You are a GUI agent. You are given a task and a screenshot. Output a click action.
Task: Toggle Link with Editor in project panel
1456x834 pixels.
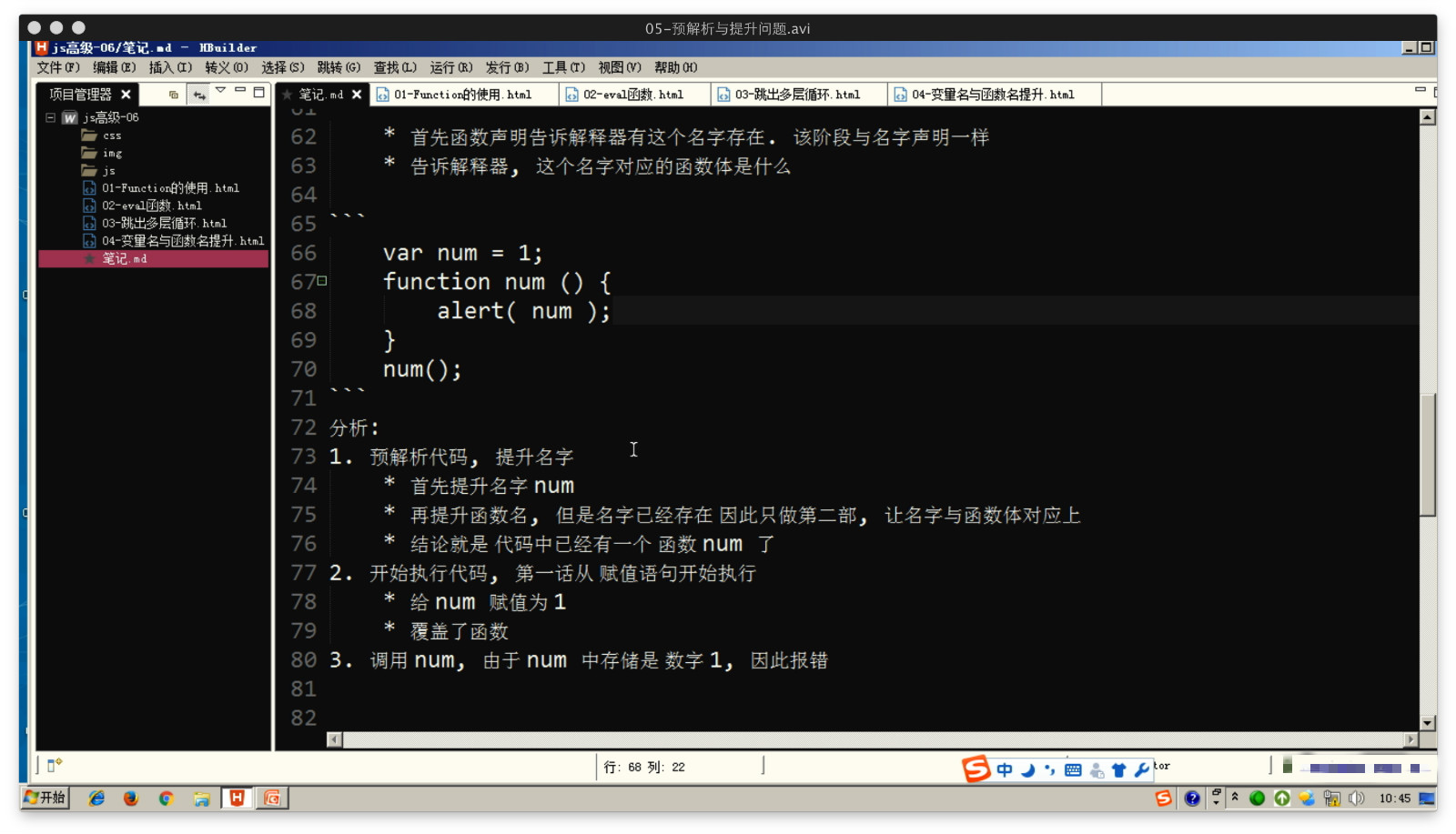pos(198,94)
